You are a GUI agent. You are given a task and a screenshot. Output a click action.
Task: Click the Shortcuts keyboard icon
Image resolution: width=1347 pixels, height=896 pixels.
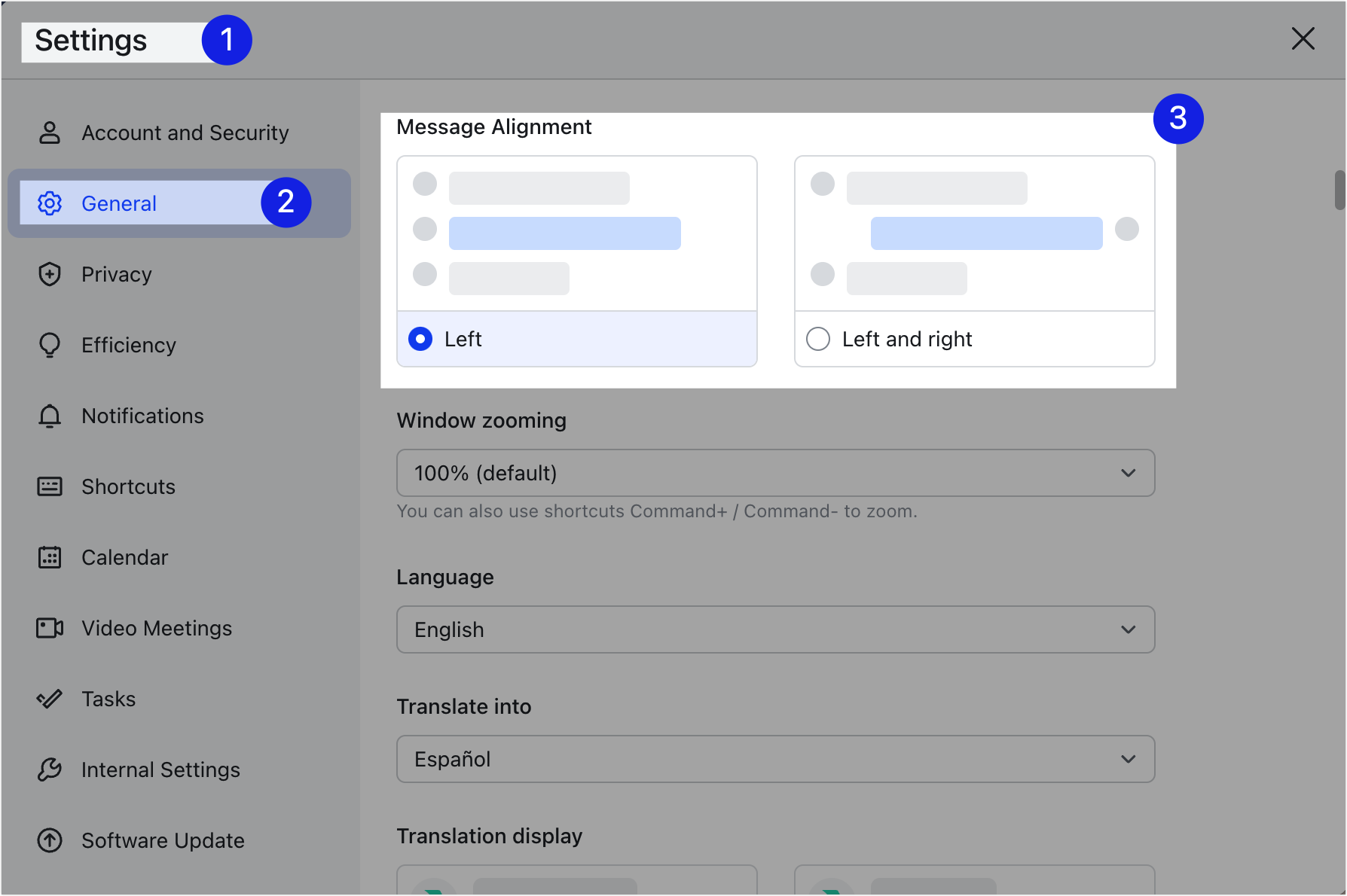click(x=49, y=486)
